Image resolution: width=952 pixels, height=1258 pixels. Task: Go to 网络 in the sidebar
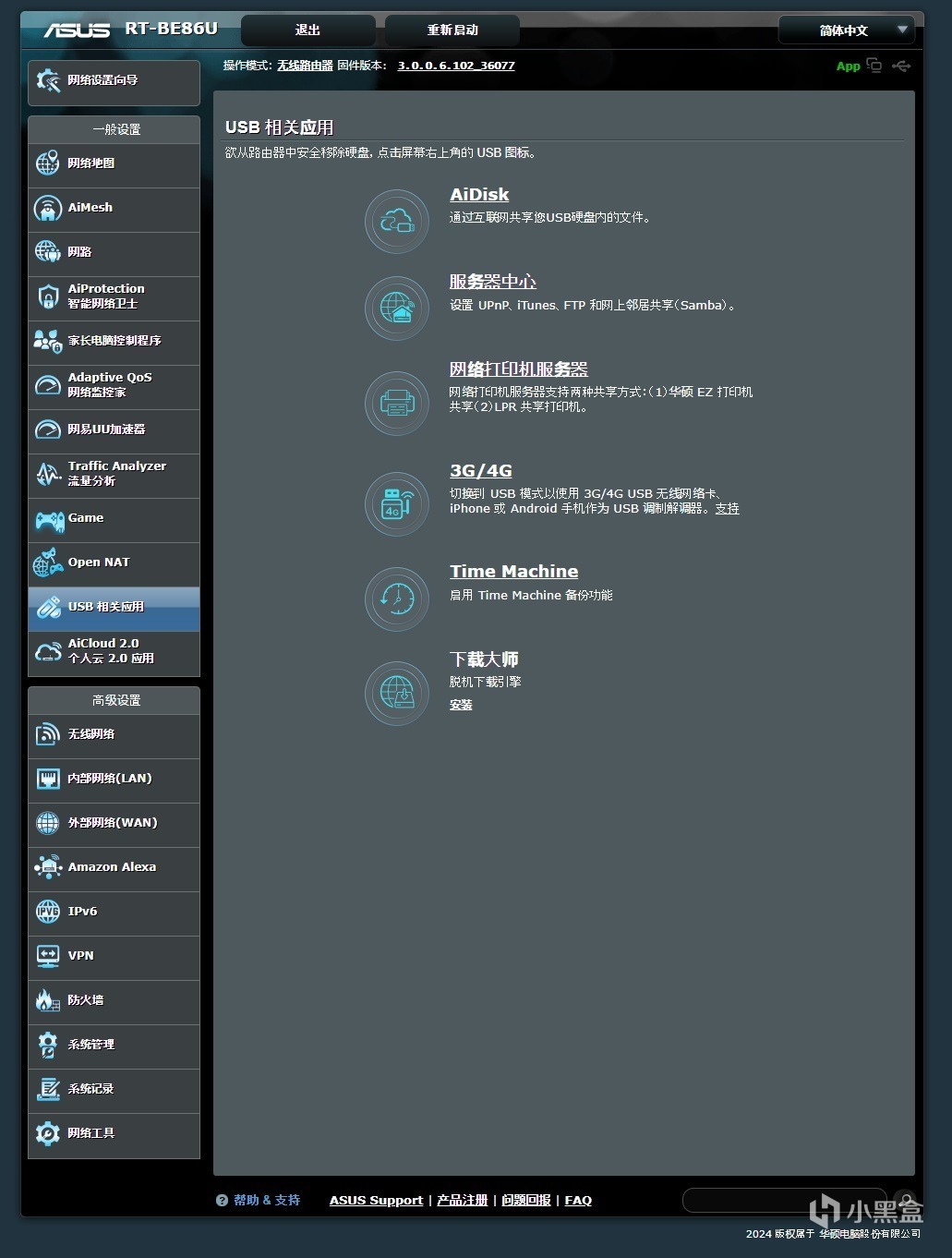(x=114, y=252)
